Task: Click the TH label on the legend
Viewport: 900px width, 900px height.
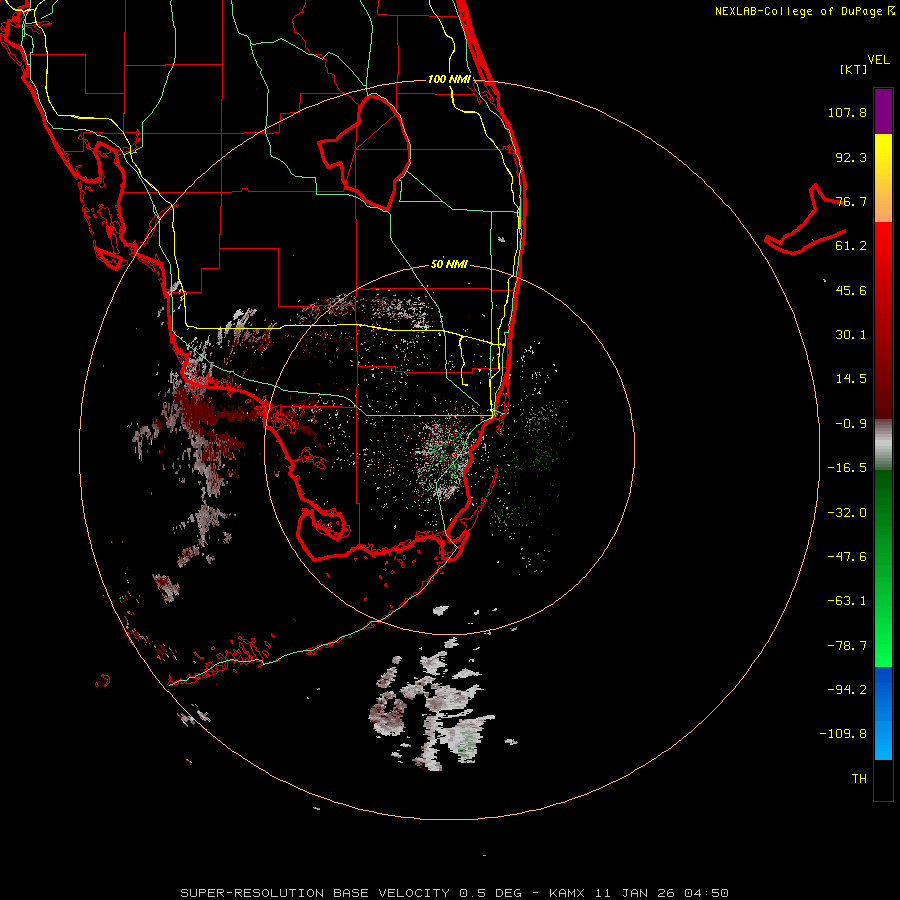Action: coord(859,779)
